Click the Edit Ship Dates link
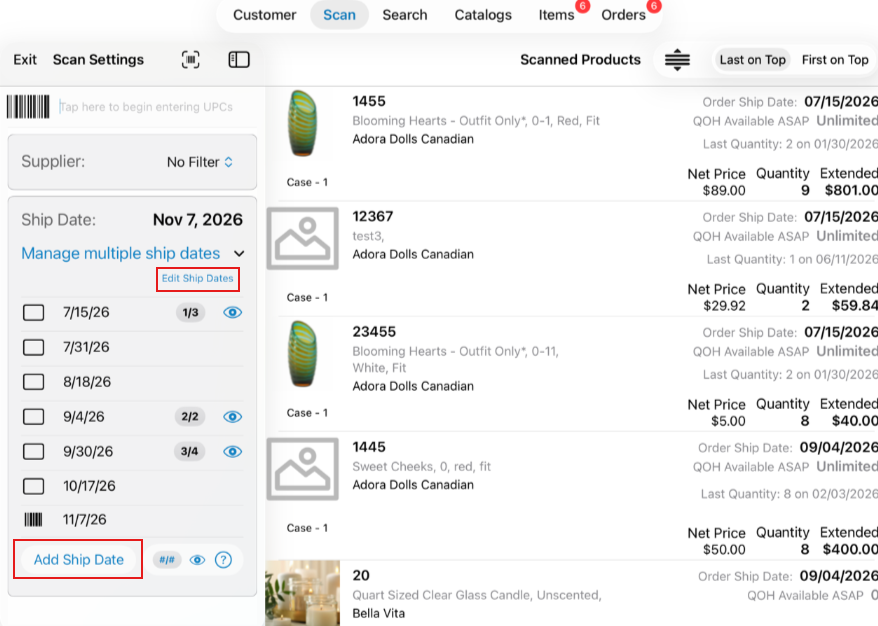This screenshot has height=626, width=878. click(198, 278)
